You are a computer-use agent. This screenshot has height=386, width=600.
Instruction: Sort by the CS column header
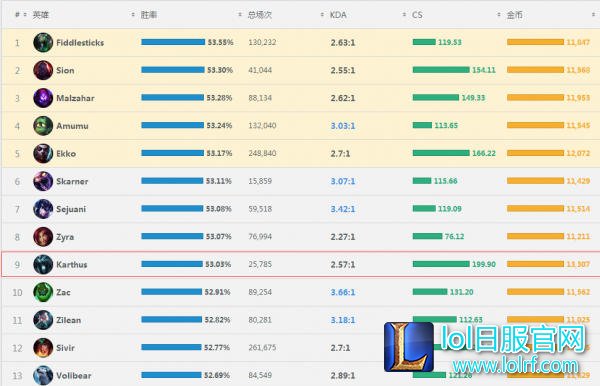coord(417,15)
